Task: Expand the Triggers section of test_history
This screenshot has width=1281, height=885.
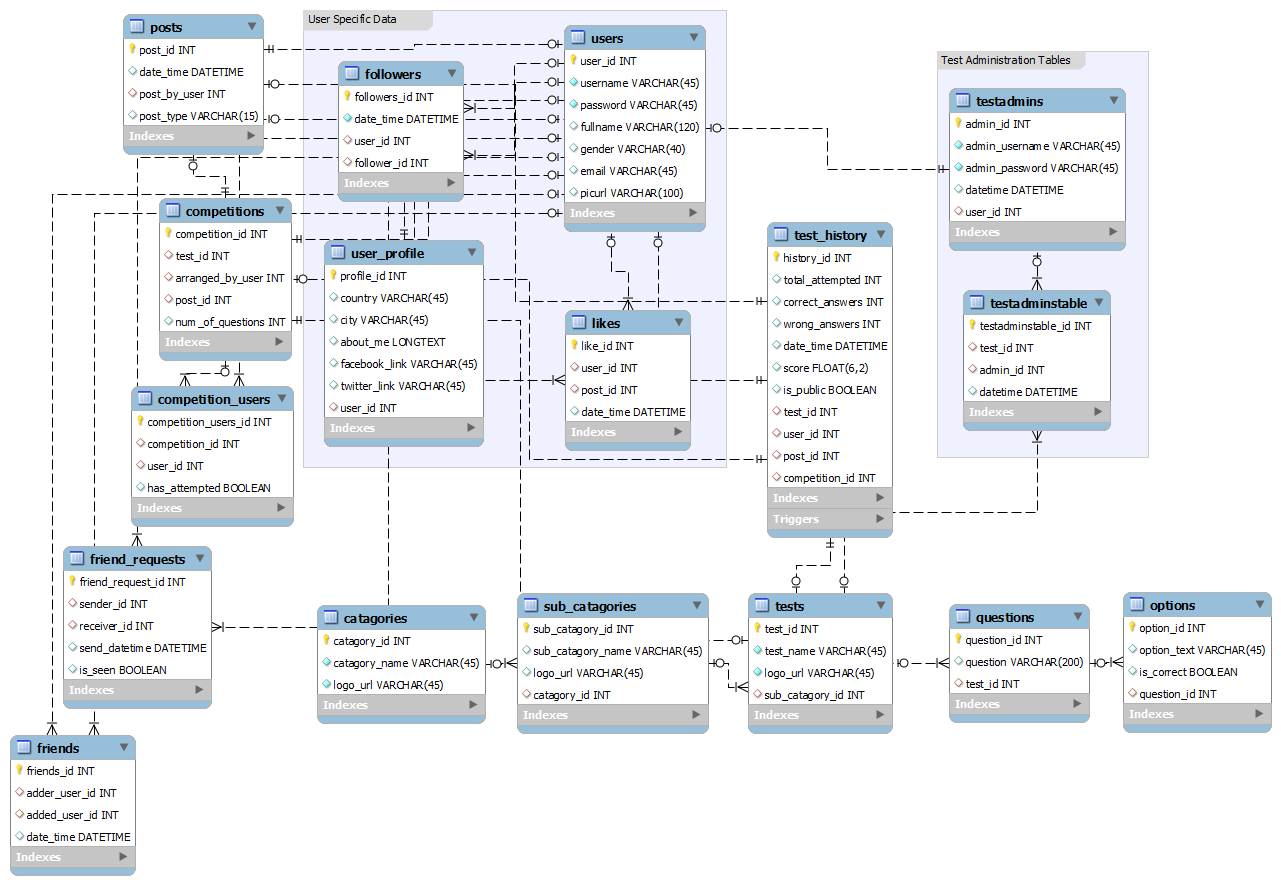Action: coord(879,519)
